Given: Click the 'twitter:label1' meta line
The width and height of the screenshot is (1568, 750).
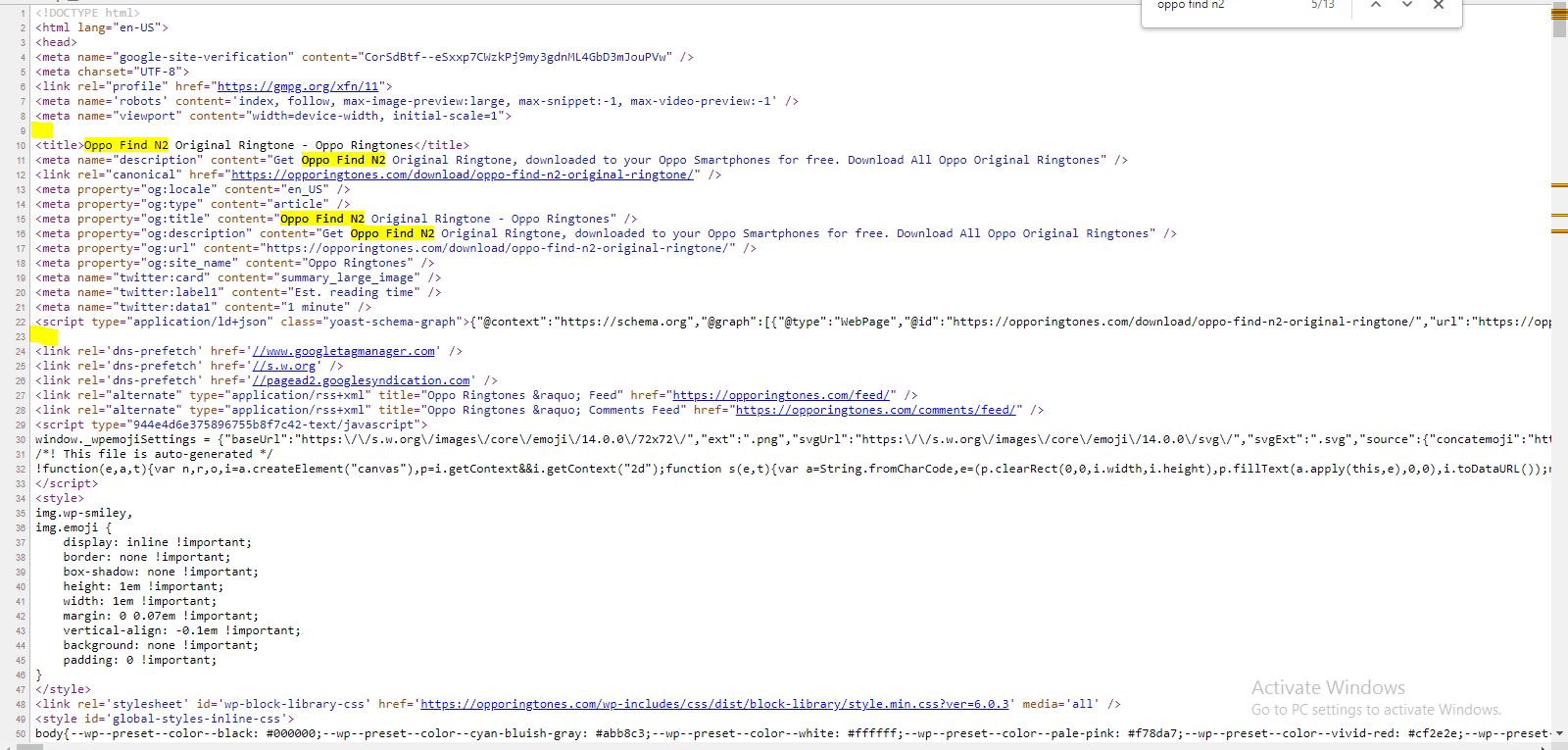Looking at the screenshot, I should click(238, 292).
